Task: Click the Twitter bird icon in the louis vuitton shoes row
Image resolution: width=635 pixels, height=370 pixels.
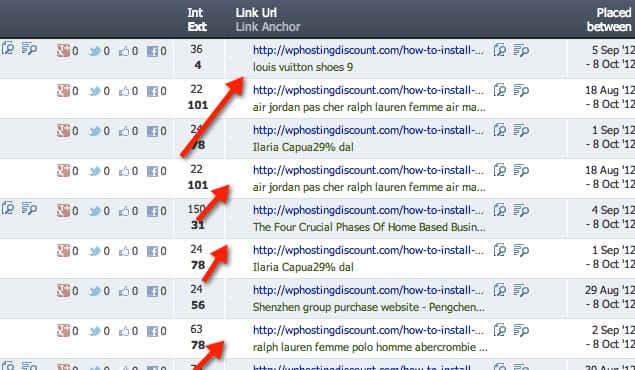Action: pyautogui.click(x=95, y=51)
